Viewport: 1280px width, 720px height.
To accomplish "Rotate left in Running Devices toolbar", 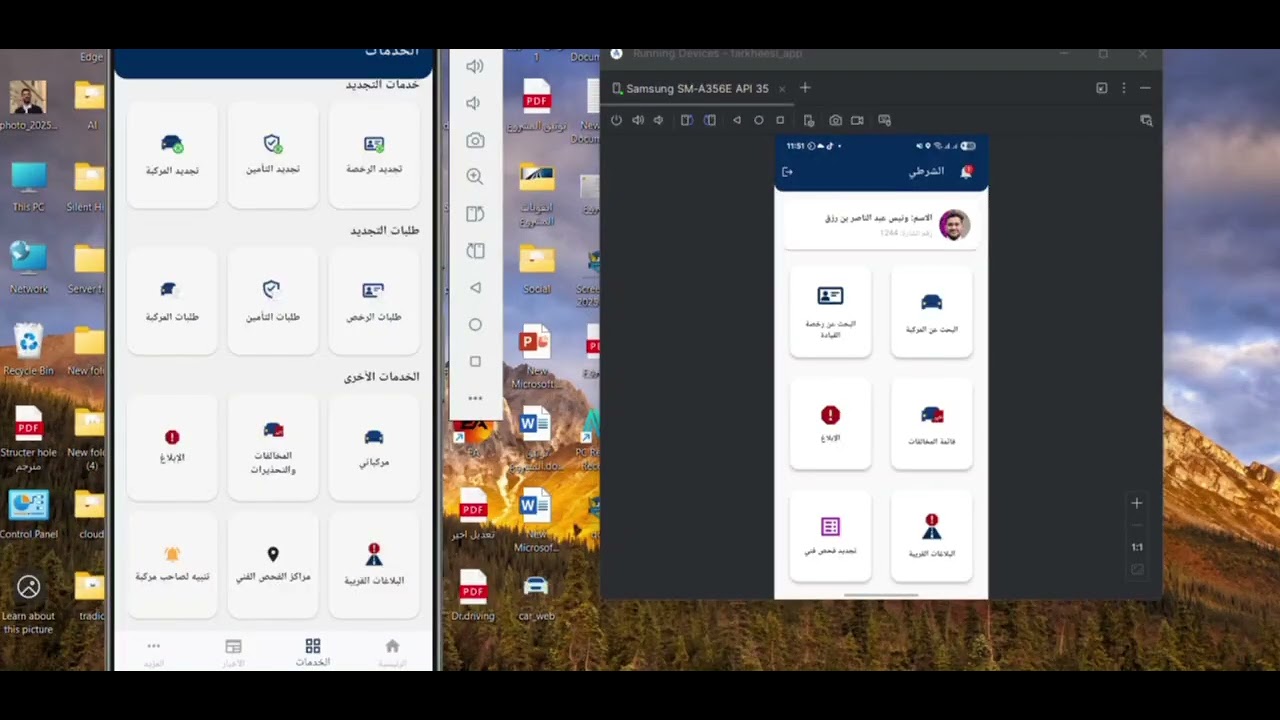I will pos(687,120).
